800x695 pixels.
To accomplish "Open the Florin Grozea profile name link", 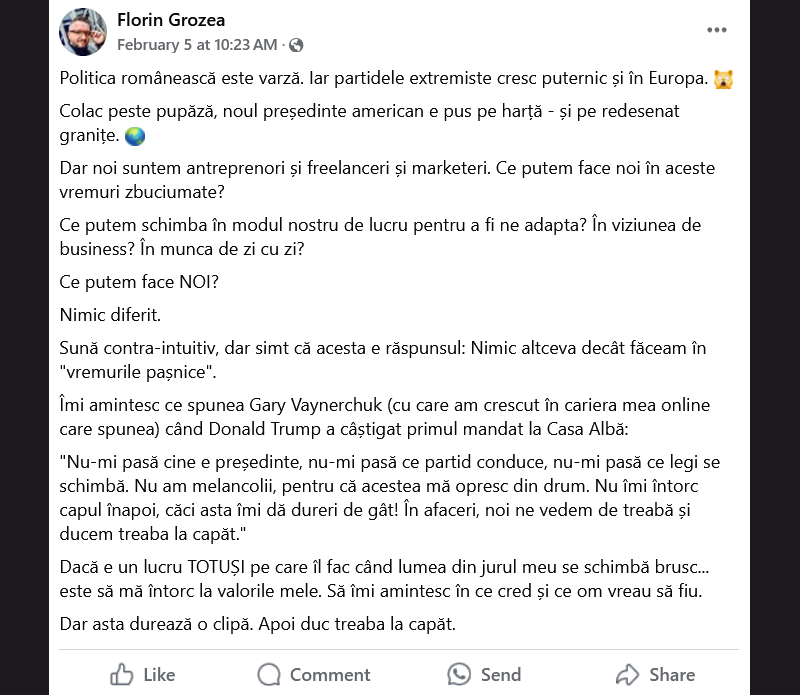I will 172,19.
